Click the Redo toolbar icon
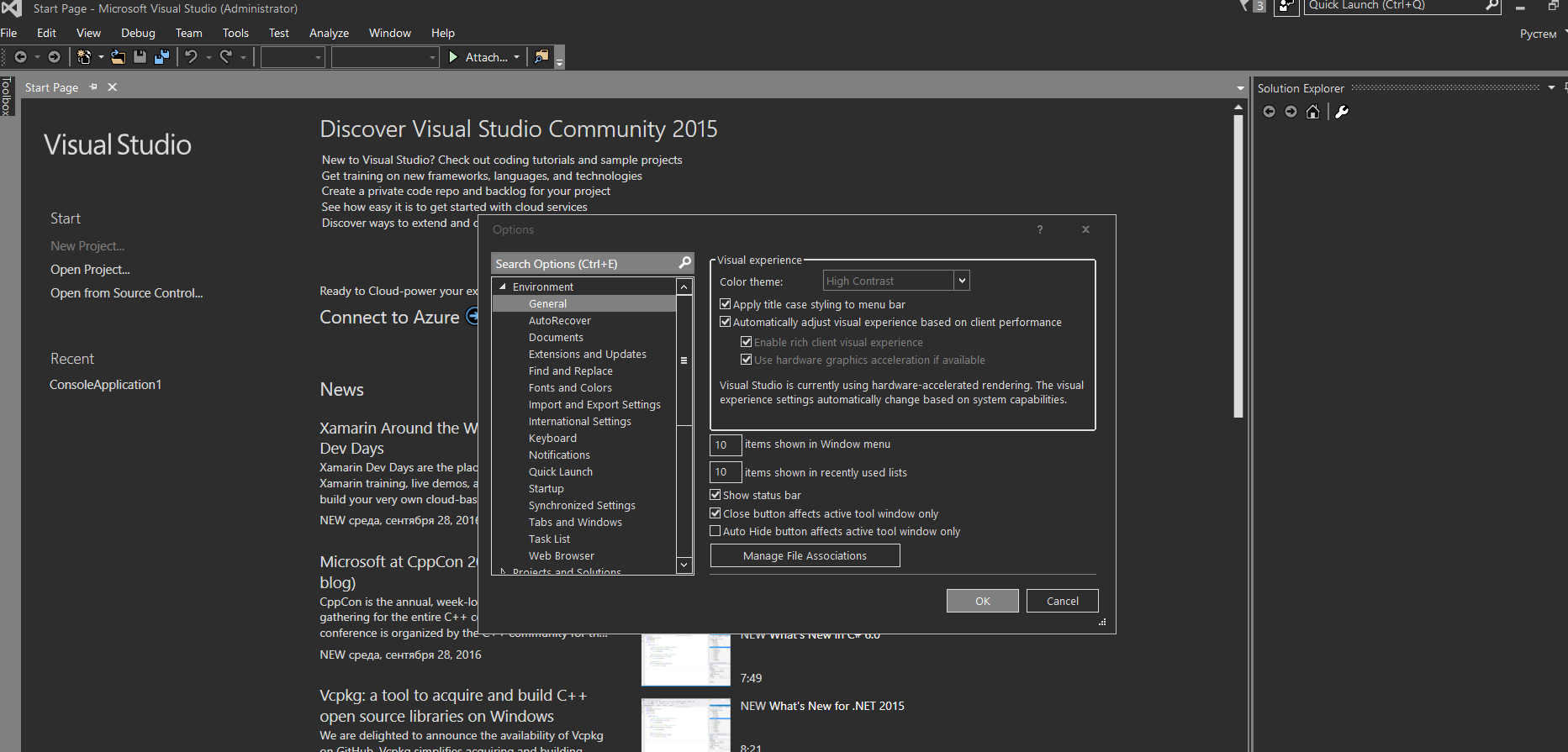 click(x=225, y=57)
